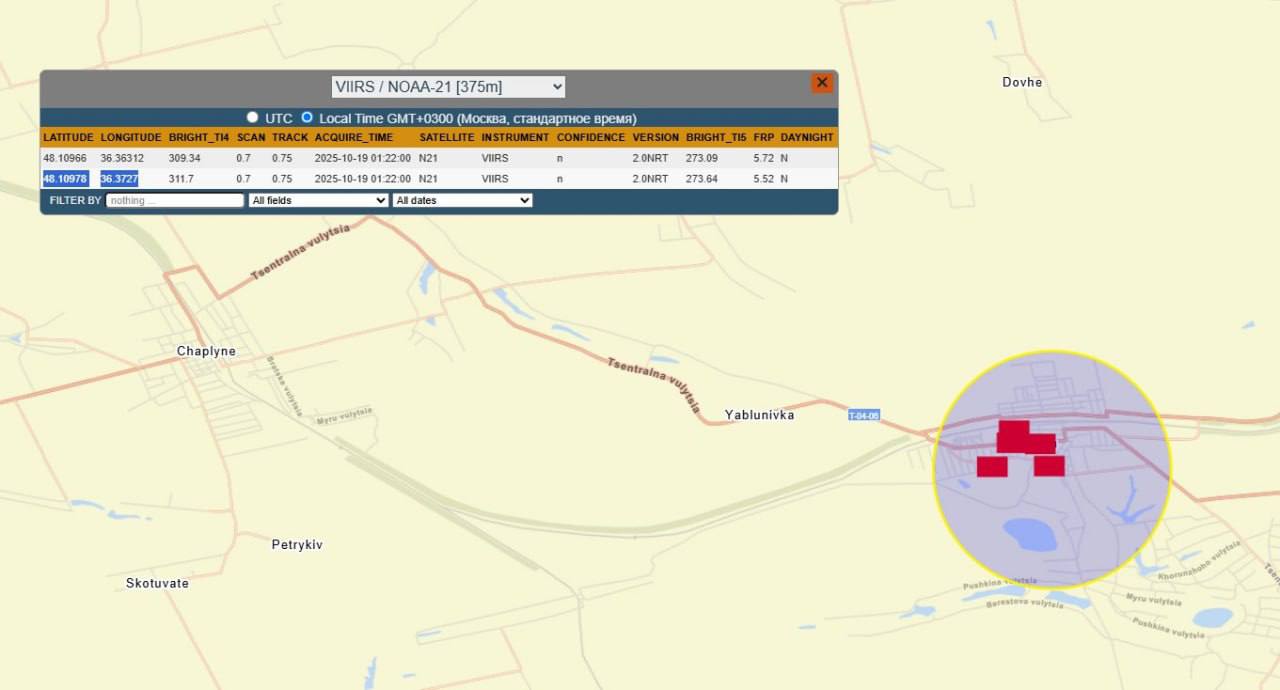Click the T-04-08 road shield on map
The image size is (1280, 690).
click(x=863, y=415)
